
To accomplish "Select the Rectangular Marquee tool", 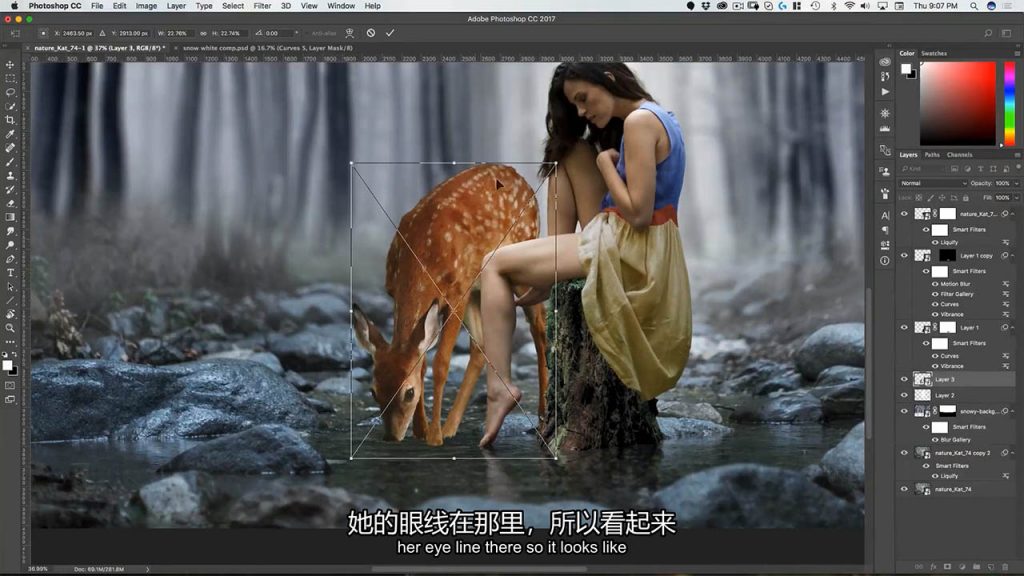I will (10, 78).
